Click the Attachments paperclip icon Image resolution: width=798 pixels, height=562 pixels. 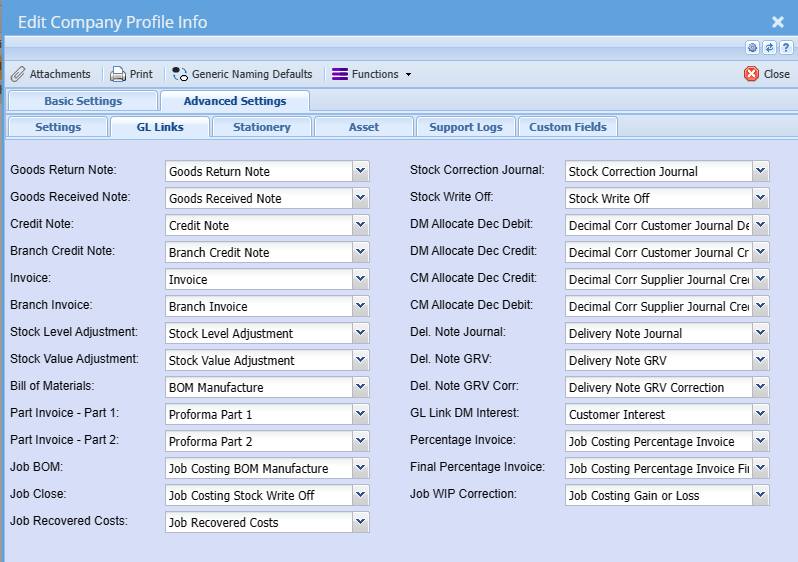click(x=18, y=74)
